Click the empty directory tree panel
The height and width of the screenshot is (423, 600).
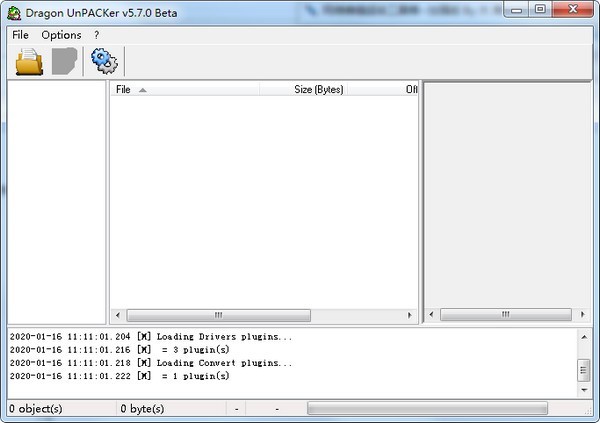point(56,202)
